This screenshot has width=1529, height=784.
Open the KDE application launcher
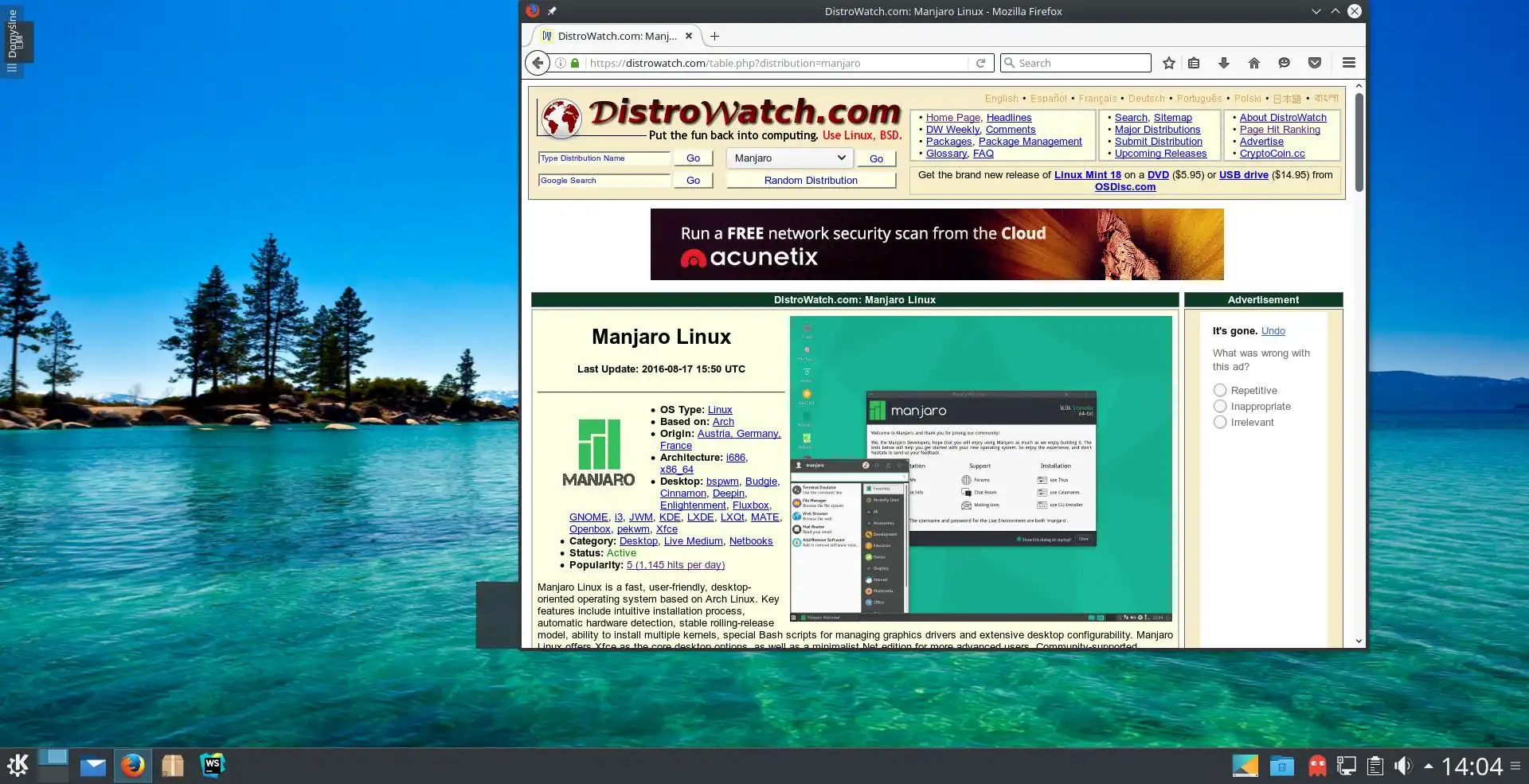tap(18, 766)
